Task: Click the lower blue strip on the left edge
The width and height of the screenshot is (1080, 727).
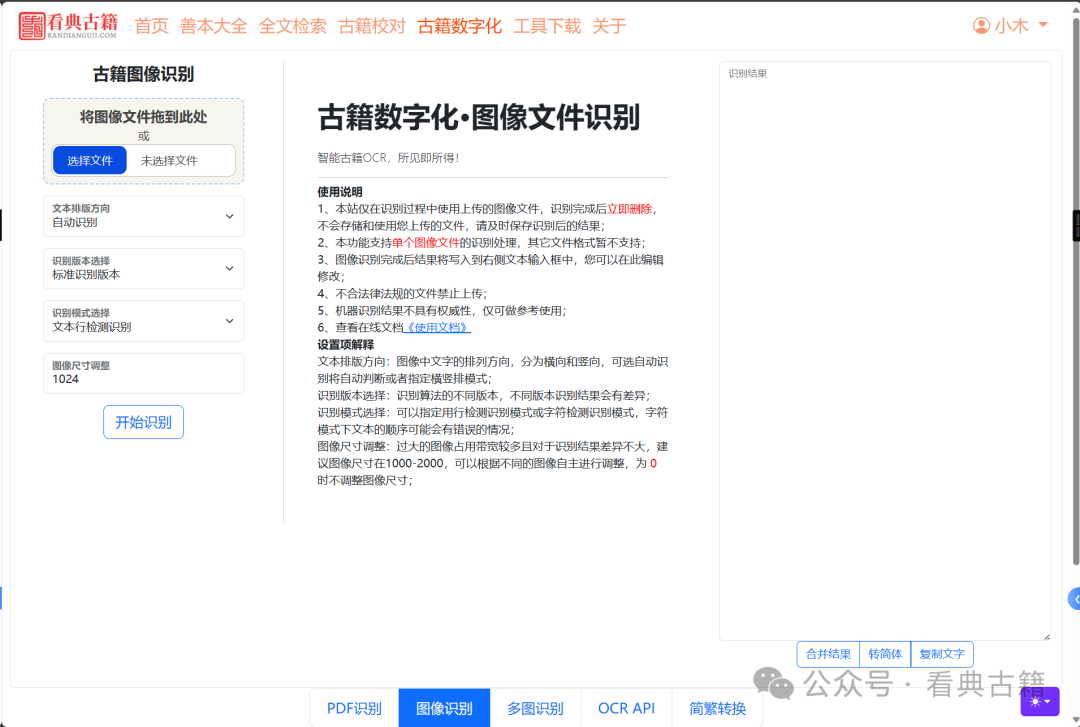Action: pyautogui.click(x=4, y=597)
